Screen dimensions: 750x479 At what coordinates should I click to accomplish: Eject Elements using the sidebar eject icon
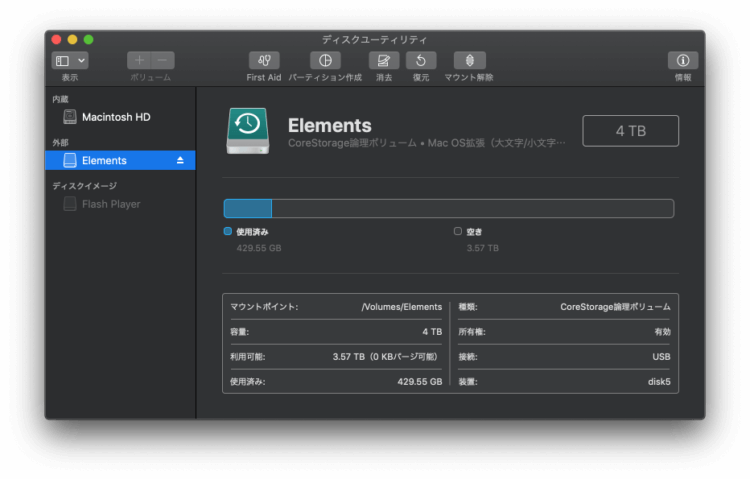pyautogui.click(x=180, y=160)
